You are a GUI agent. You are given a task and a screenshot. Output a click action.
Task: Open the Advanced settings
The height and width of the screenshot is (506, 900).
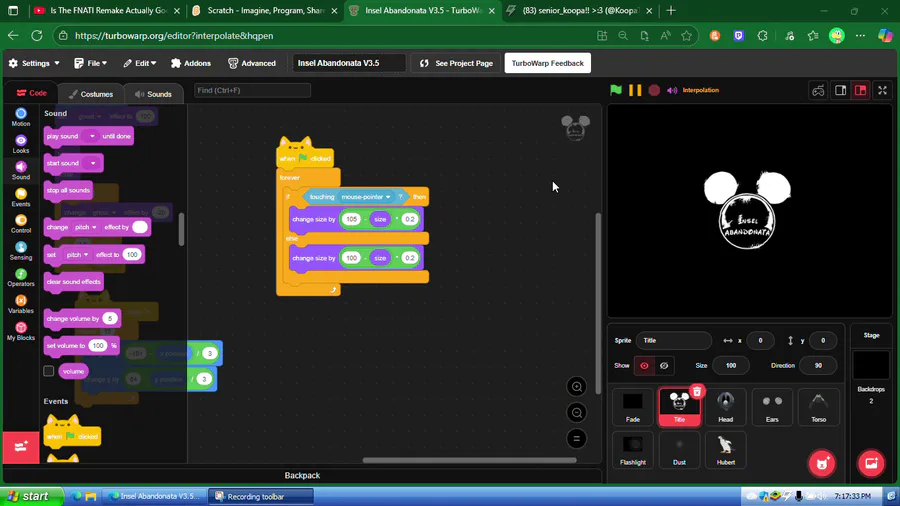coord(252,63)
